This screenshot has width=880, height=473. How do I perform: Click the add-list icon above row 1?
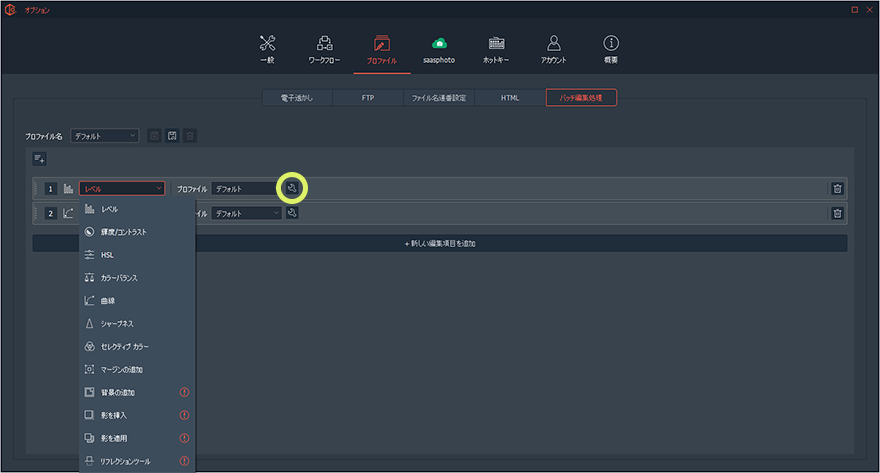pos(40,158)
